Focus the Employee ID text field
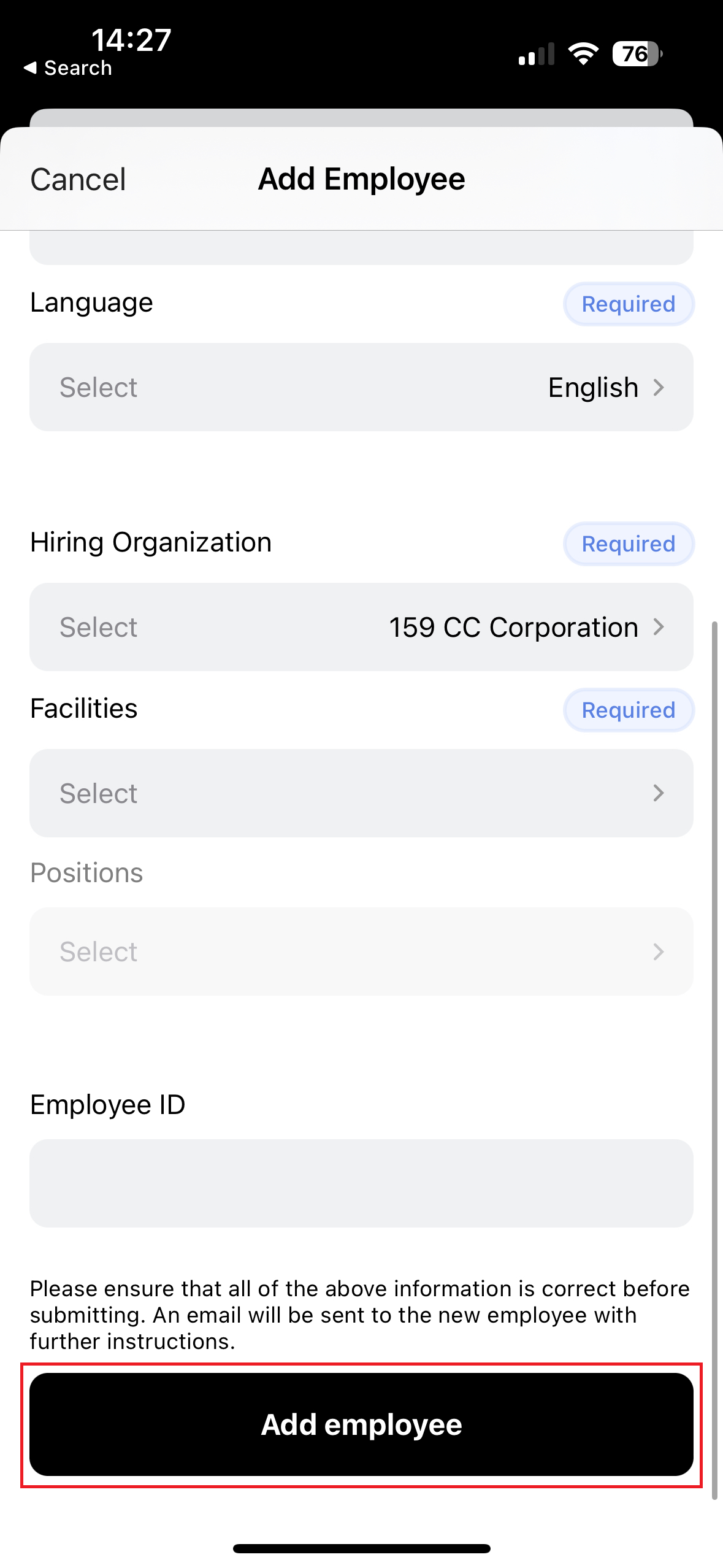Viewport: 723px width, 1568px height. pos(361,1183)
